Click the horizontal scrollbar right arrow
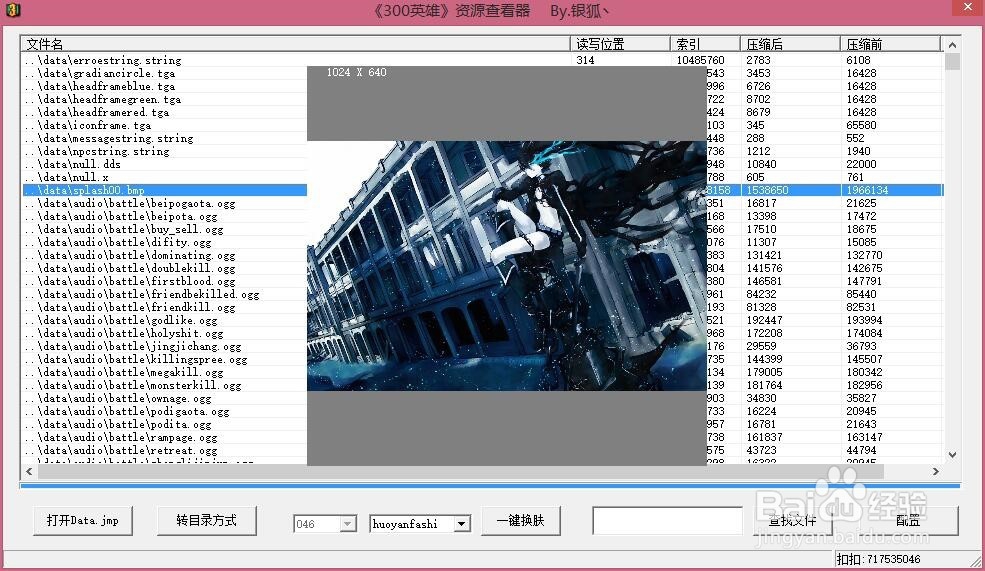Screen dimensions: 985x571 coord(936,471)
